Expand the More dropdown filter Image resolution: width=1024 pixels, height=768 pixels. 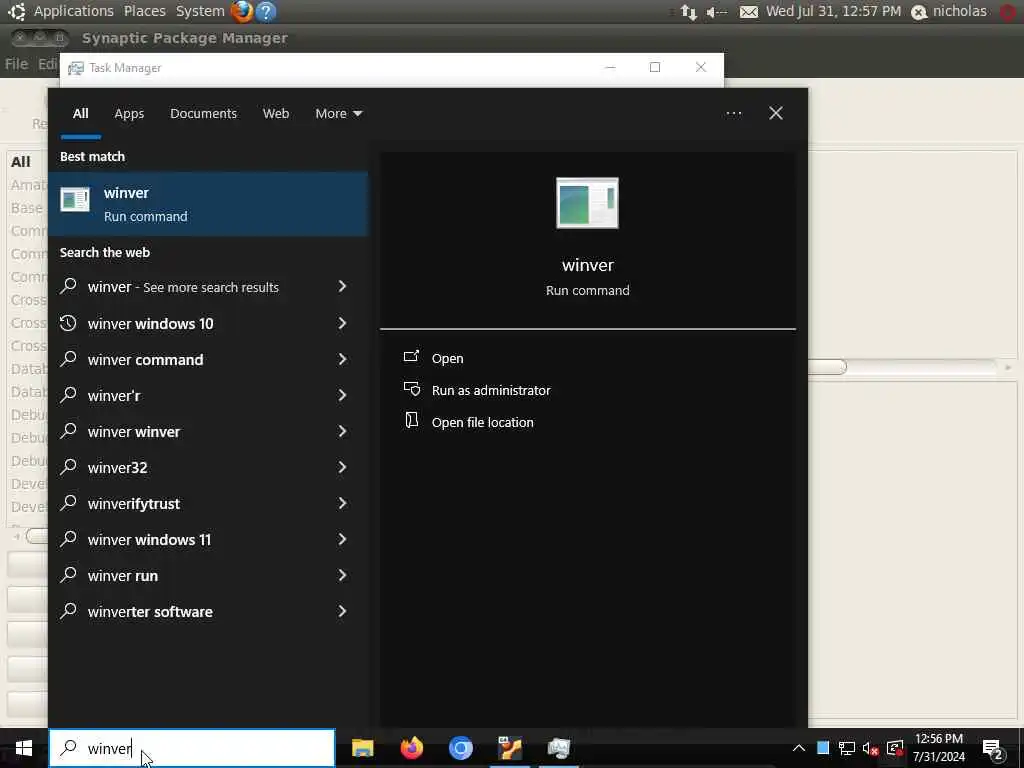click(x=338, y=114)
